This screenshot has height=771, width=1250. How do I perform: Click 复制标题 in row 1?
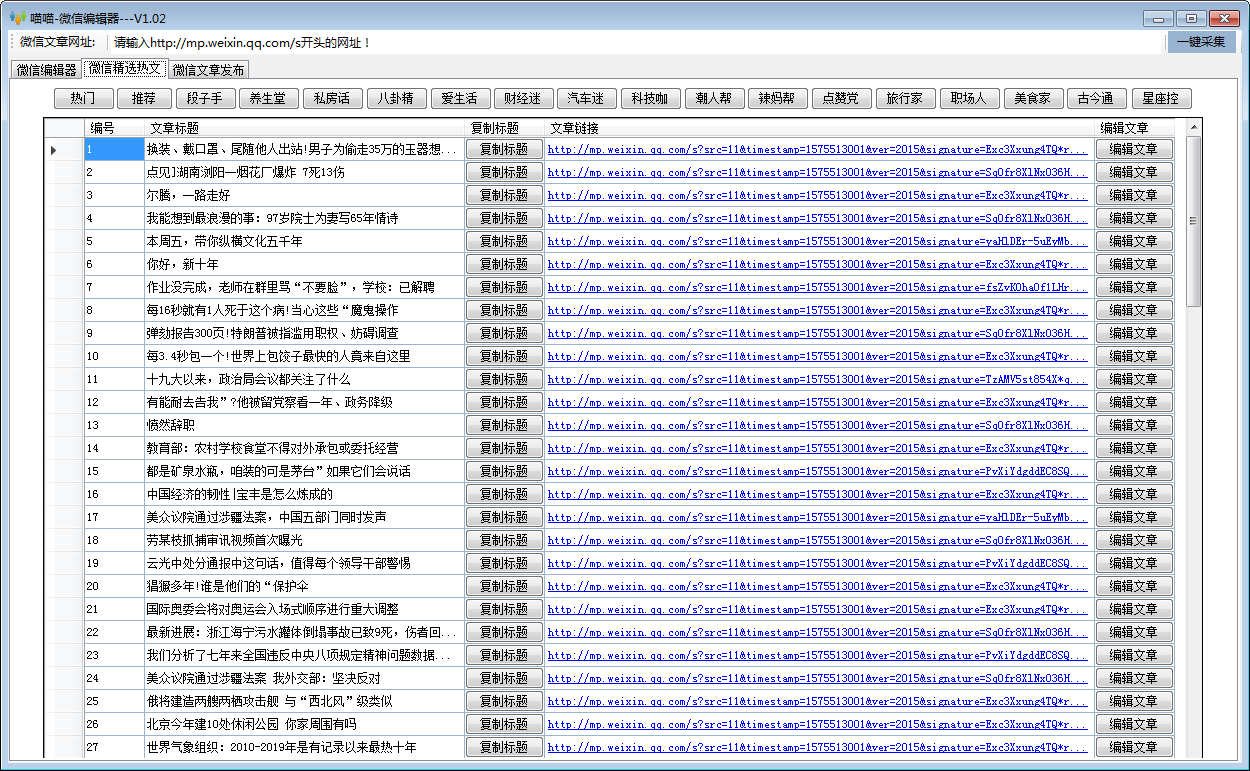504,149
